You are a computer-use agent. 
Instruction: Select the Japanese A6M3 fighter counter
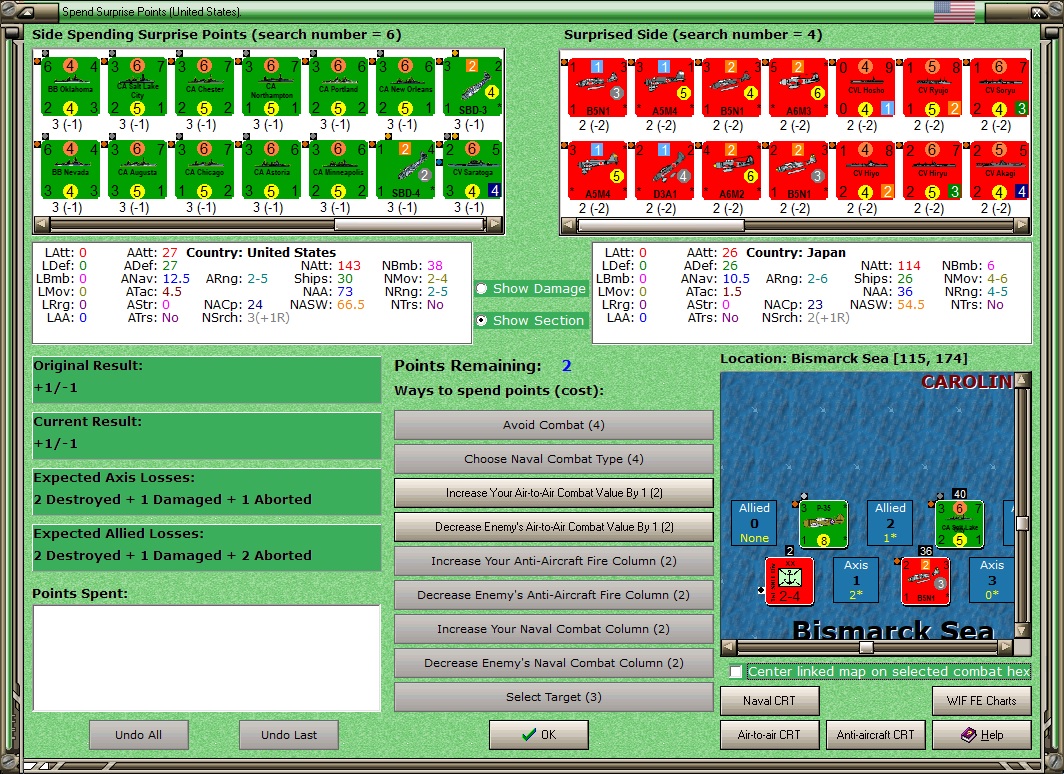[799, 88]
